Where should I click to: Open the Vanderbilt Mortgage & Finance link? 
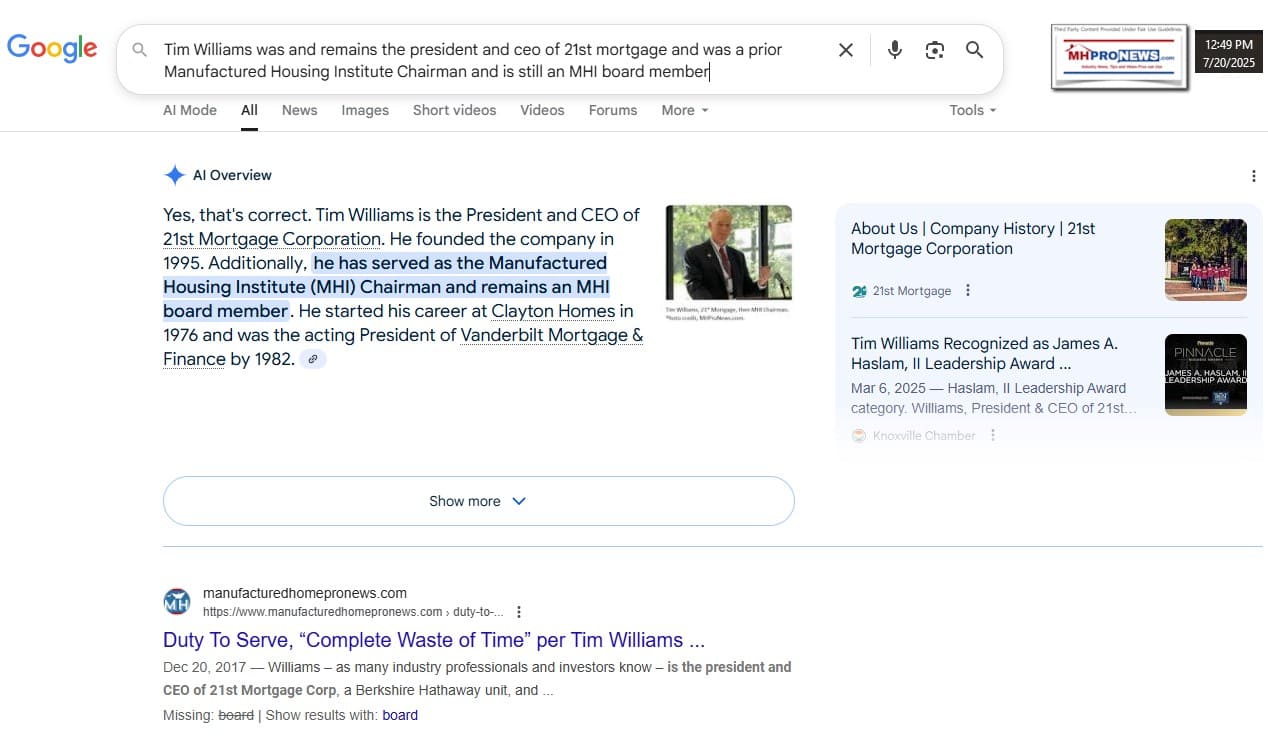coord(403,347)
